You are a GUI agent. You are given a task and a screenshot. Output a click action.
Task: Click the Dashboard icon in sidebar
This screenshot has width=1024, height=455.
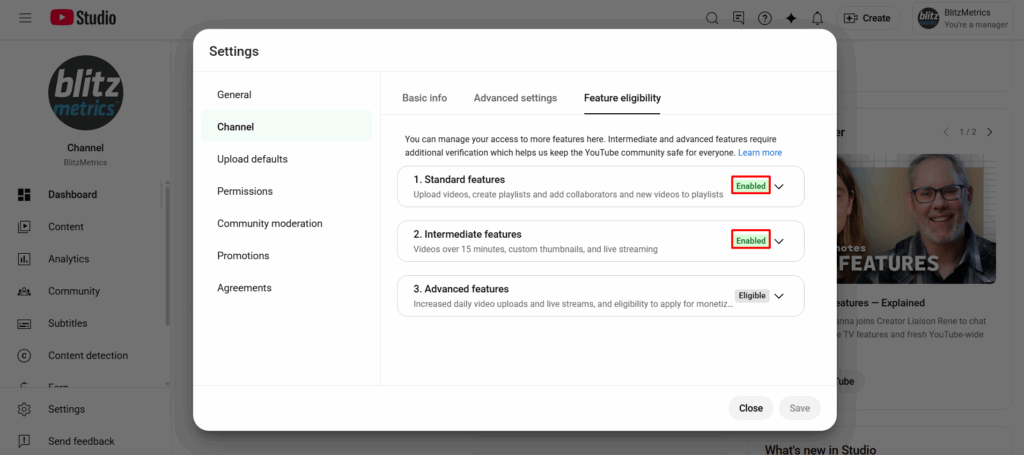click(x=25, y=195)
